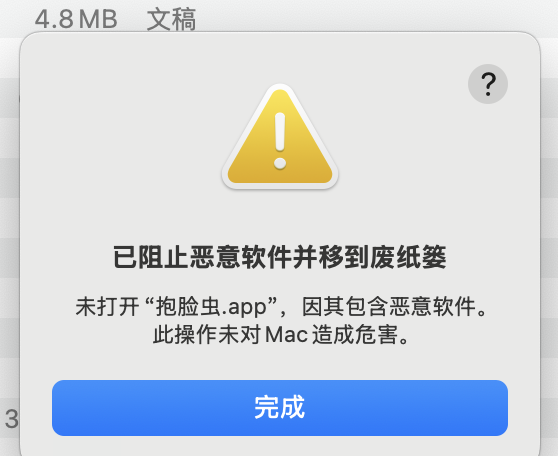The height and width of the screenshot is (456, 558).
Task: Click the partially hidden number 3 at left
Action: pyautogui.click(x=11, y=419)
